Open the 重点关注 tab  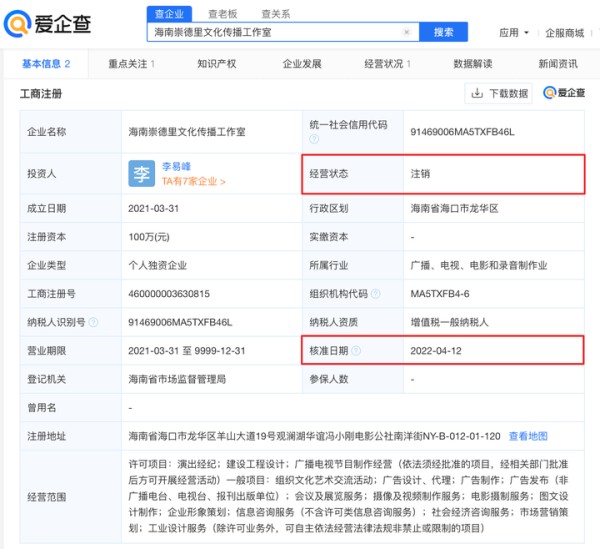131,64
